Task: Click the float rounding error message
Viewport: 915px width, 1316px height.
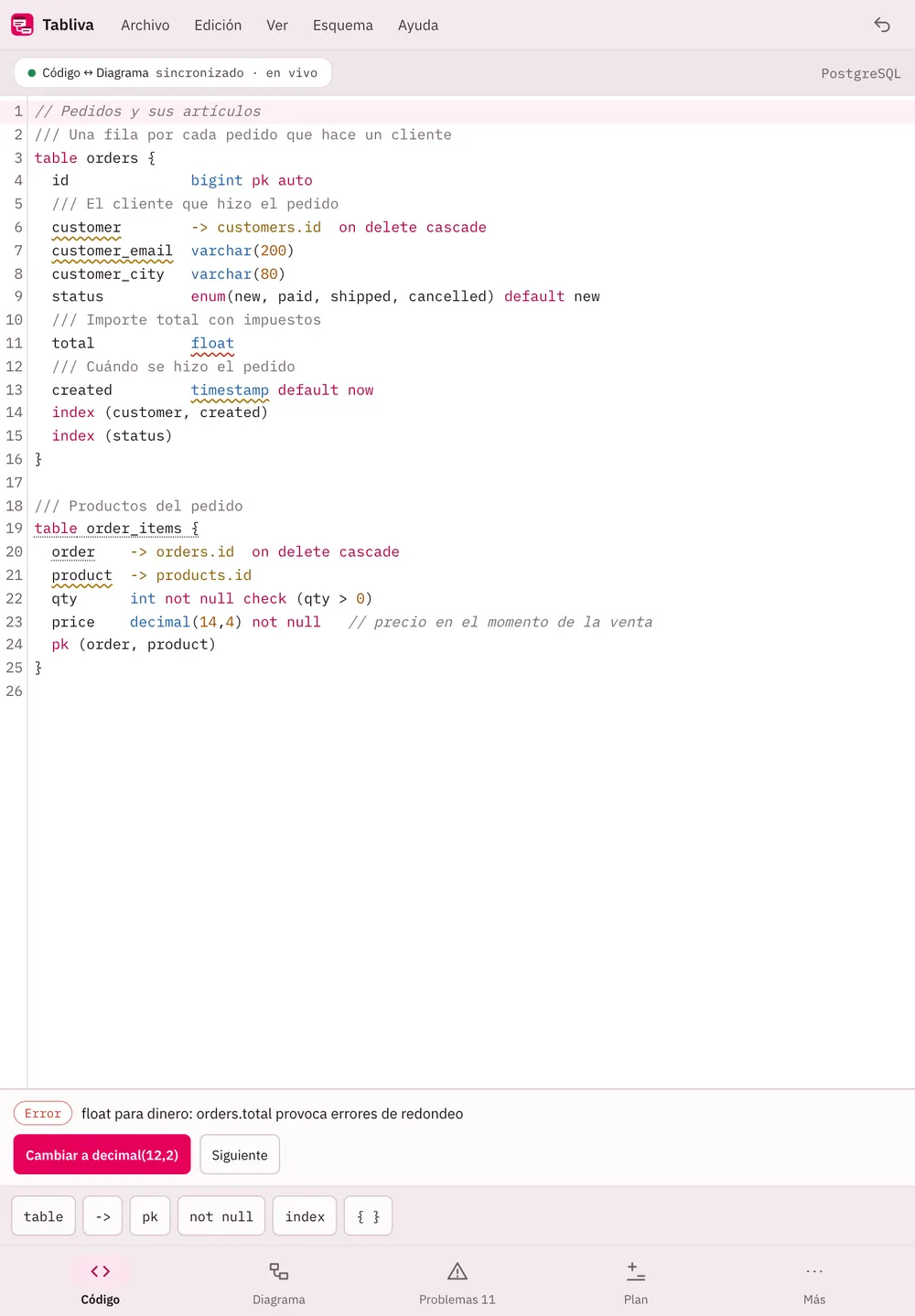Action: [272, 1114]
